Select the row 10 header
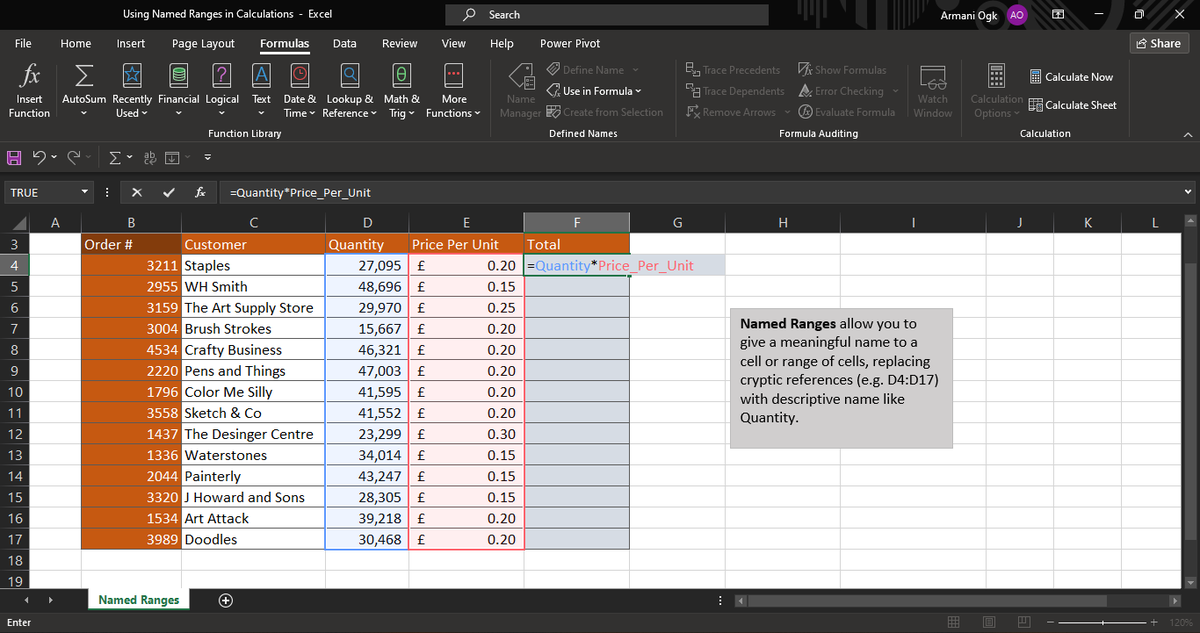 (x=15, y=392)
